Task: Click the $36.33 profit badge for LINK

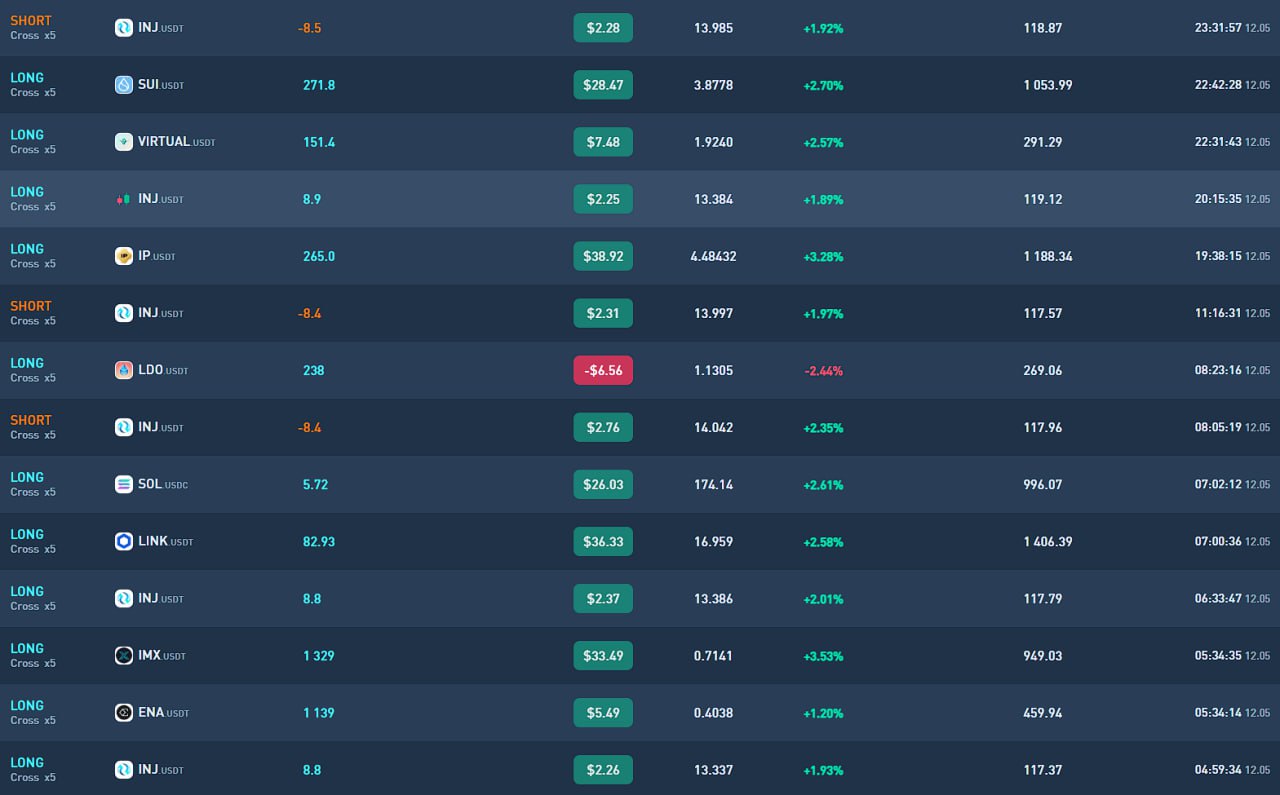Action: 603,541
